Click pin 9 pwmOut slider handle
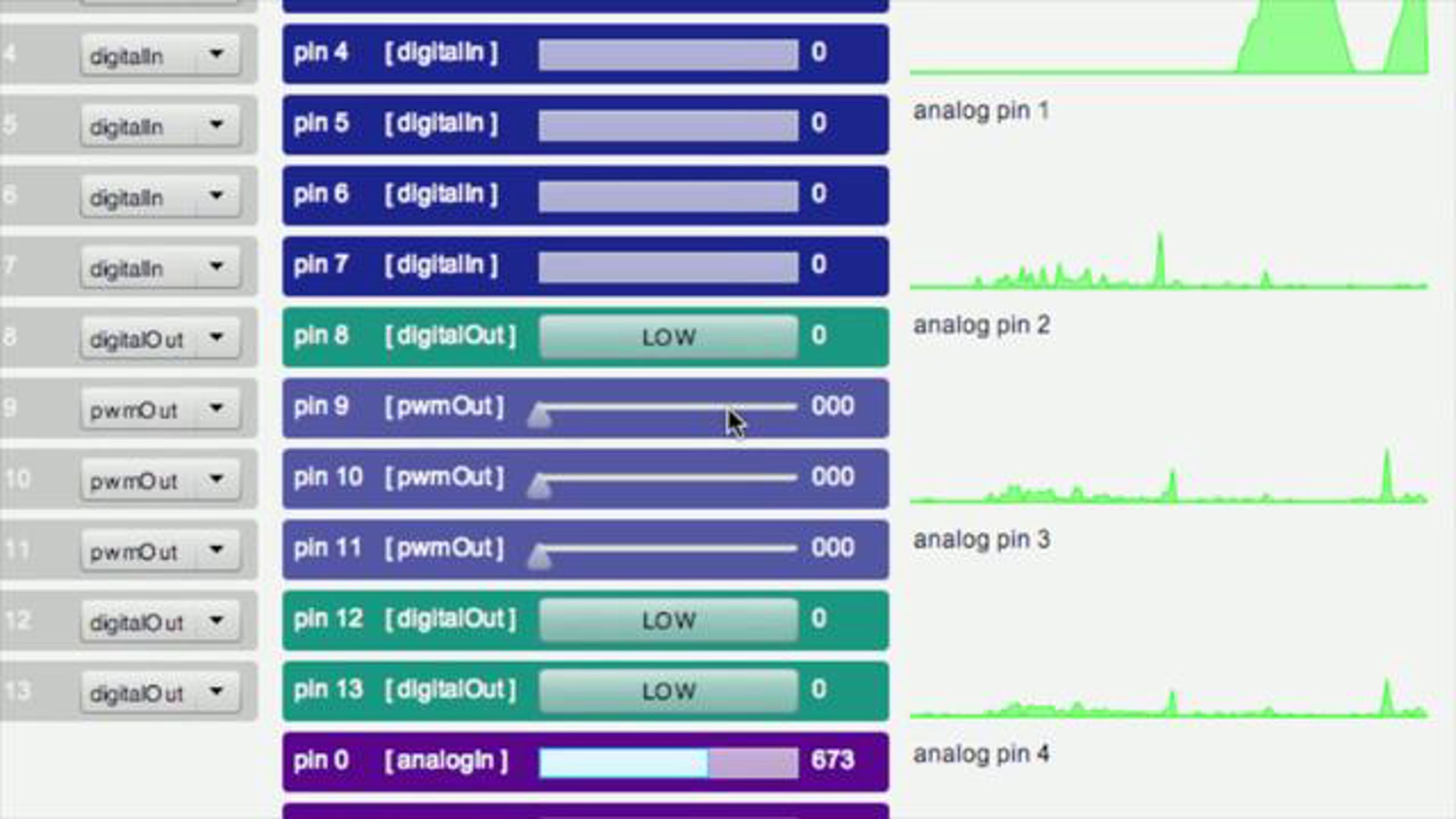 point(539,417)
